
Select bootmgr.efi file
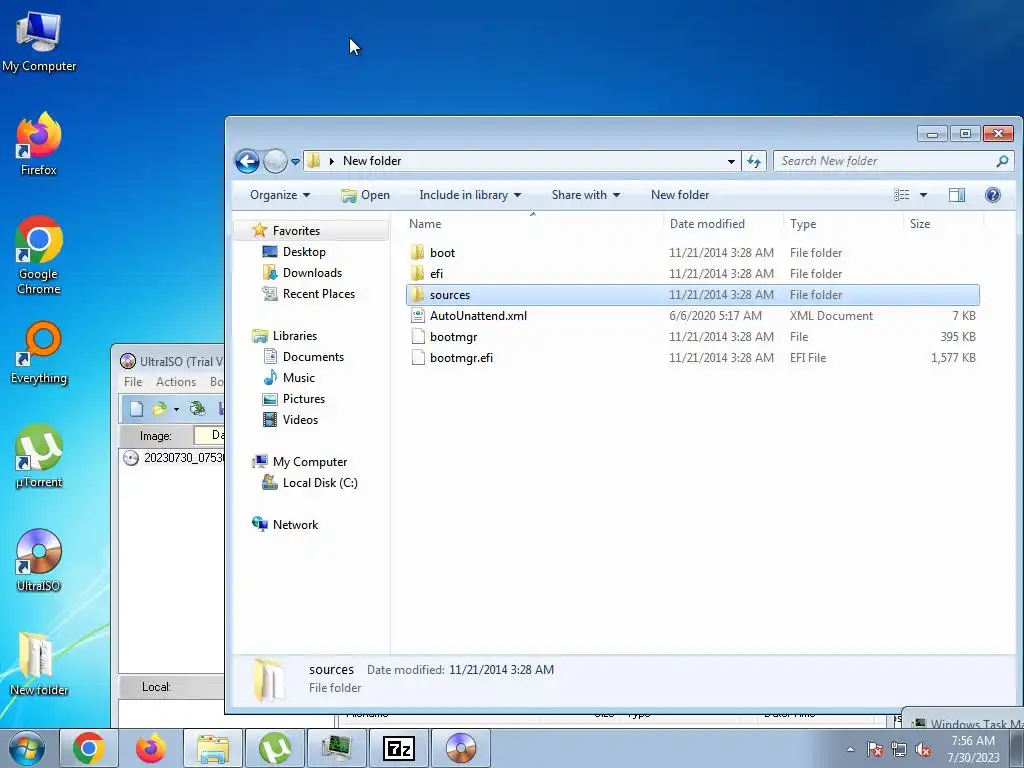pos(692,357)
